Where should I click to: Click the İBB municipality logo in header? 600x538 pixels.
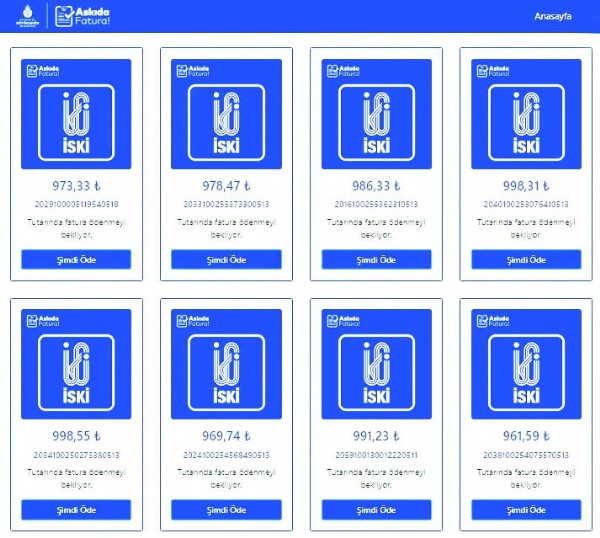(x=25, y=16)
